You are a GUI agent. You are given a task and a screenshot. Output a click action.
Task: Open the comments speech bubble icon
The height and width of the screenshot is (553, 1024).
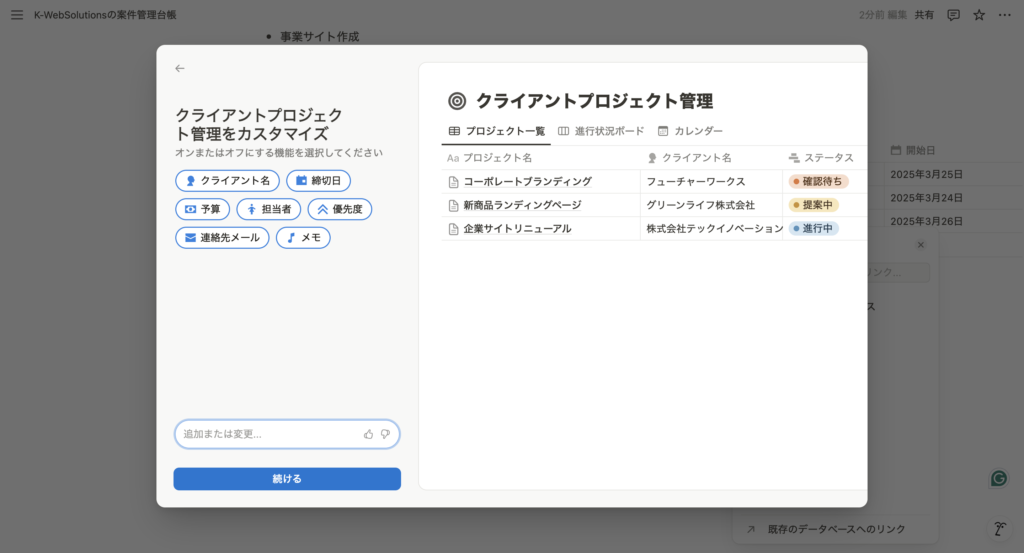pos(953,15)
